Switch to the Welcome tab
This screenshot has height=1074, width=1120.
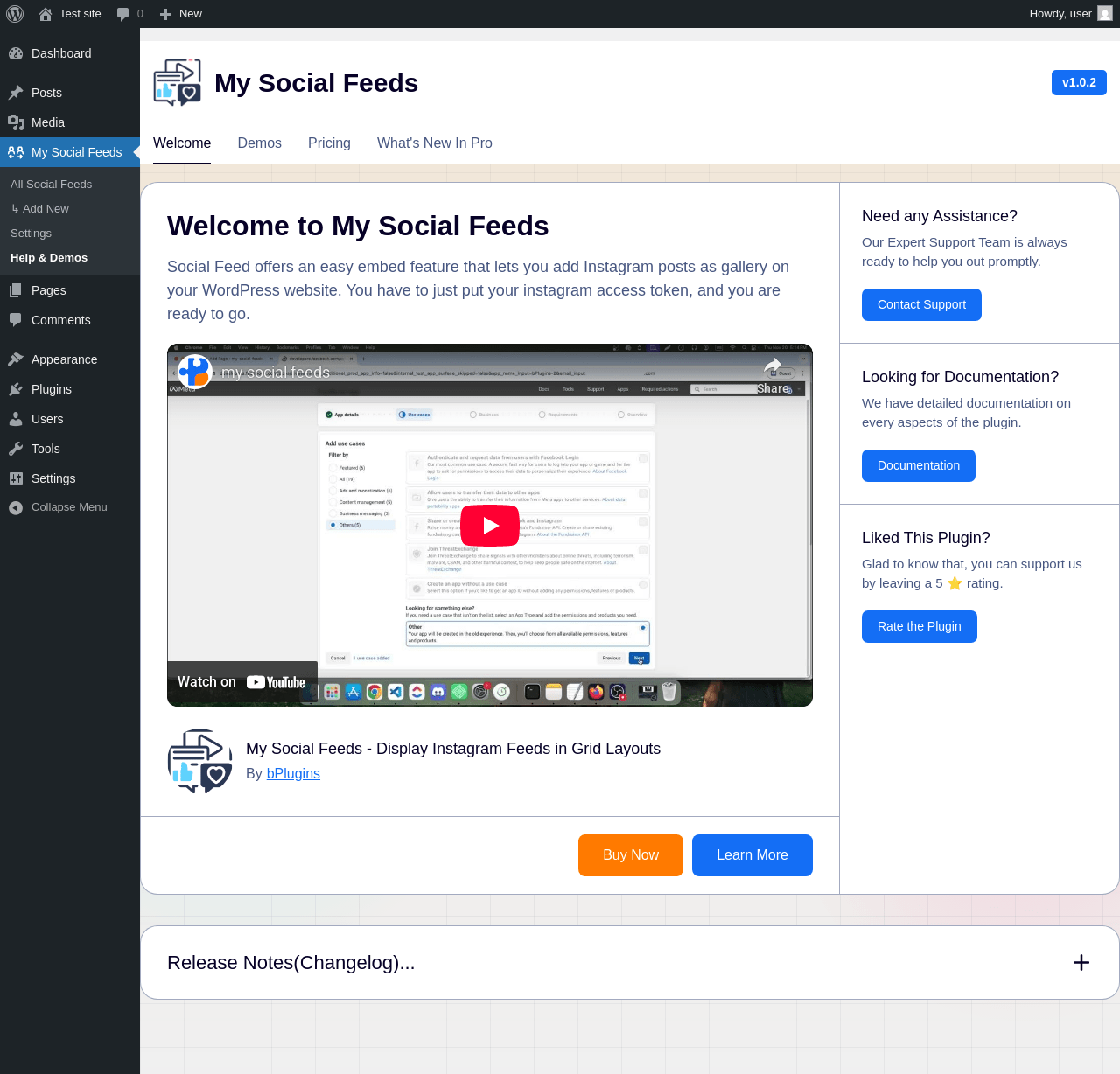click(182, 143)
